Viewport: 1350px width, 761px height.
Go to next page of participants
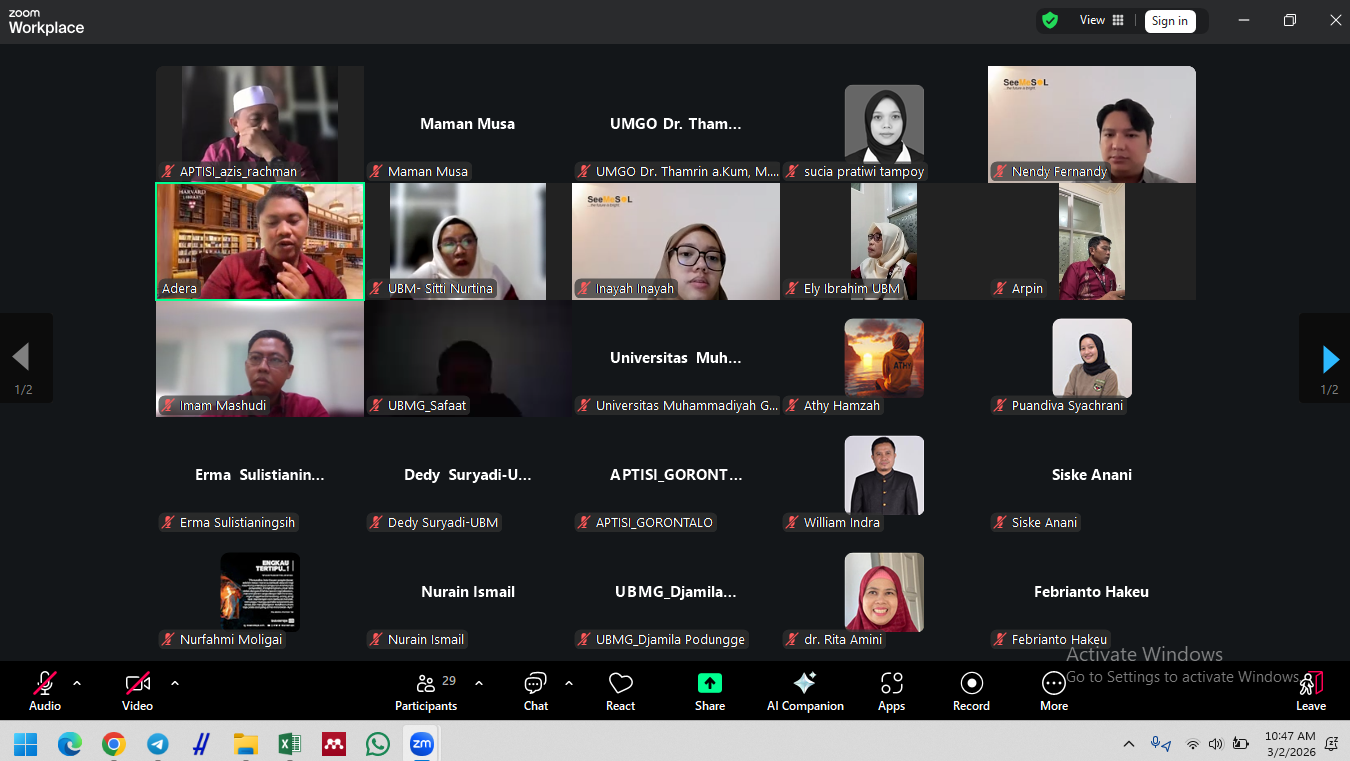tap(1329, 358)
